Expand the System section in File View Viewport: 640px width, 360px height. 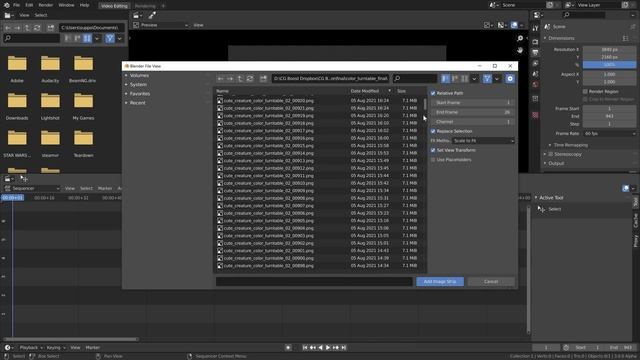point(126,84)
